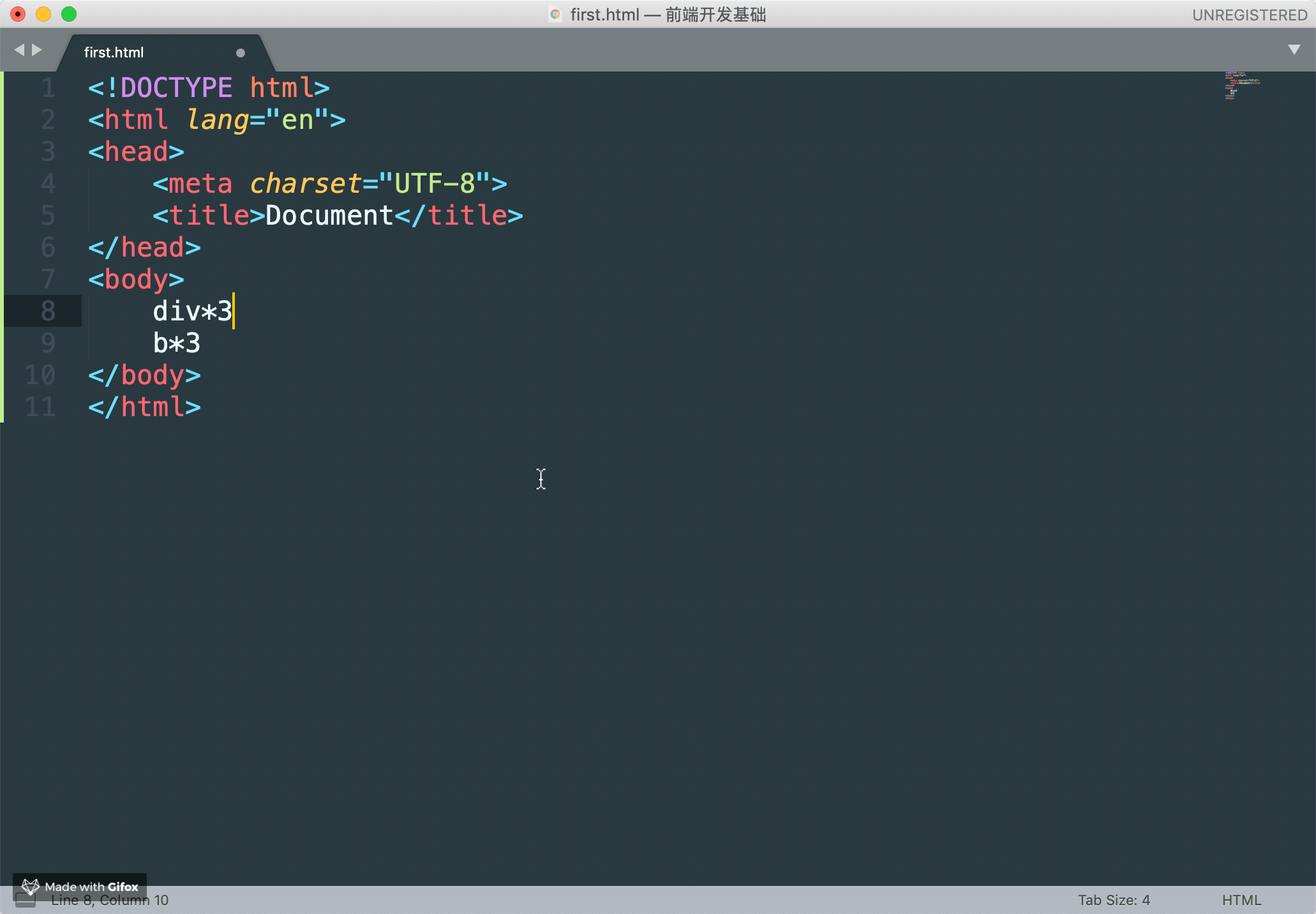The width and height of the screenshot is (1316, 914).
Task: Click line number 11 in the gutter
Action: point(40,407)
